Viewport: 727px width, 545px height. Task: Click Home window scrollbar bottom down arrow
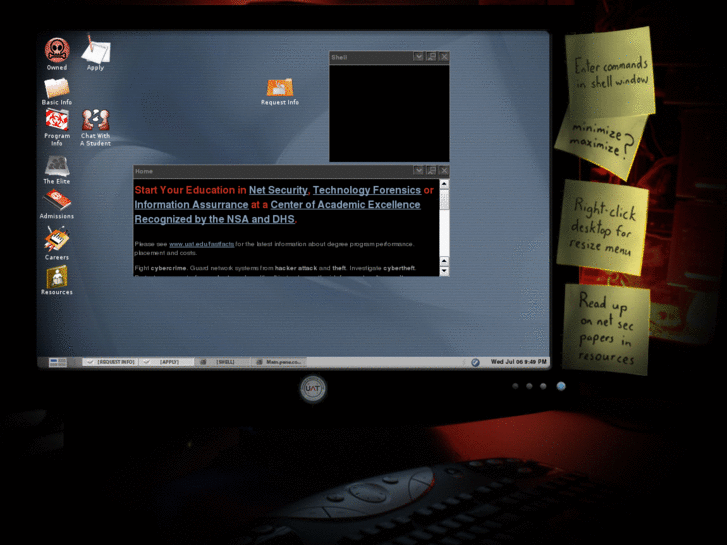click(x=444, y=271)
